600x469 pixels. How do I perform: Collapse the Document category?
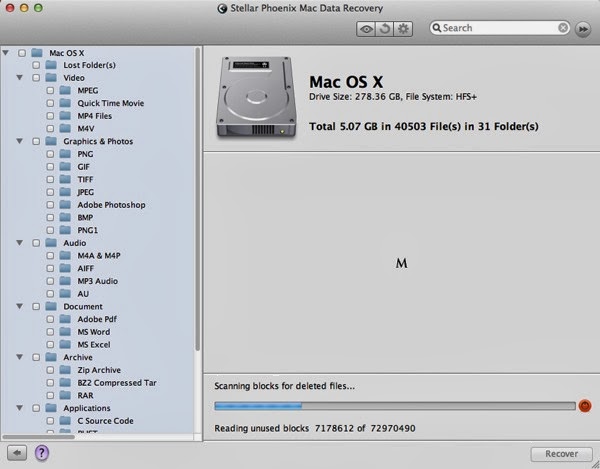click(20, 306)
